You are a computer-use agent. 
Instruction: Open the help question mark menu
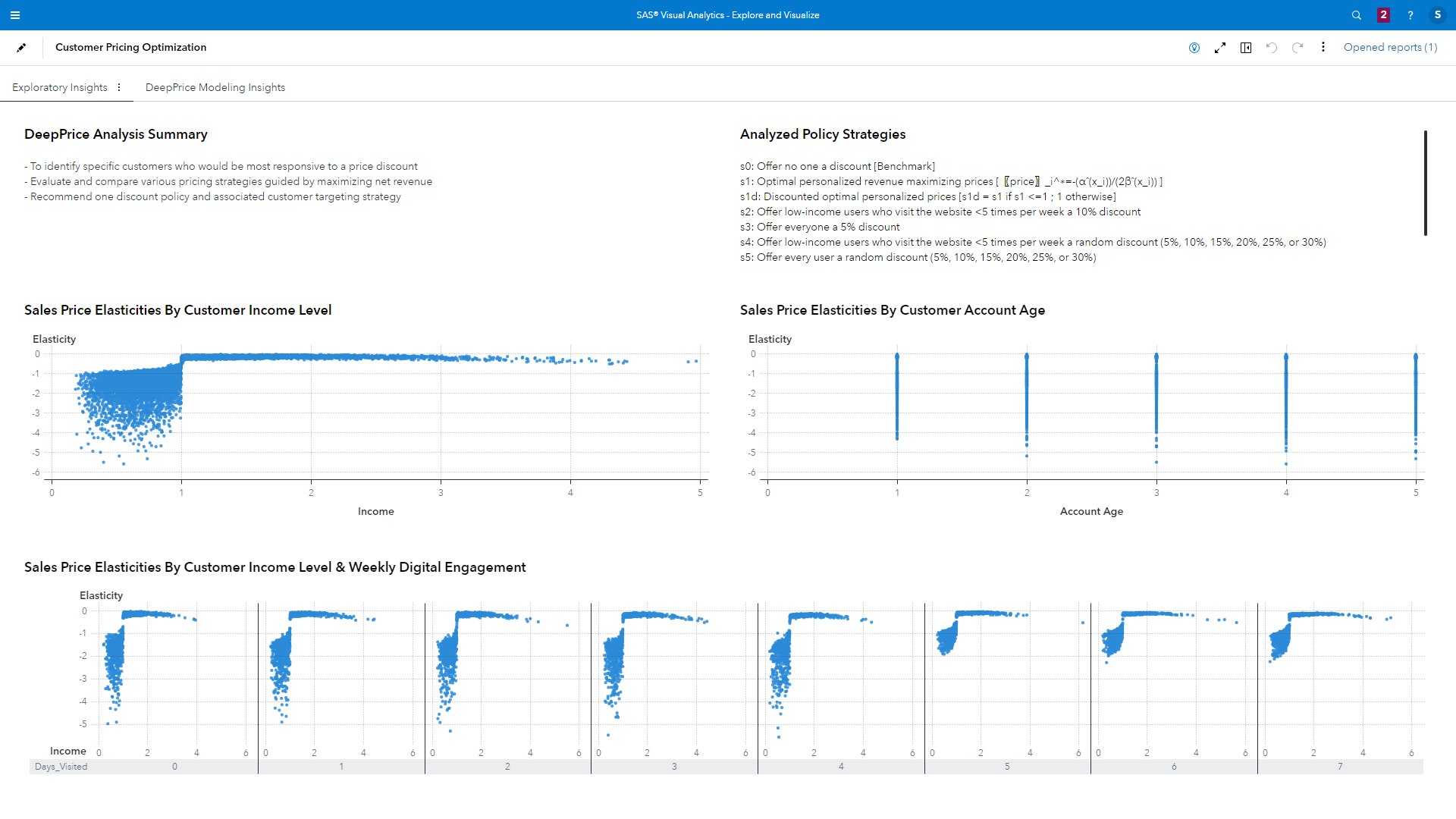click(x=1410, y=15)
